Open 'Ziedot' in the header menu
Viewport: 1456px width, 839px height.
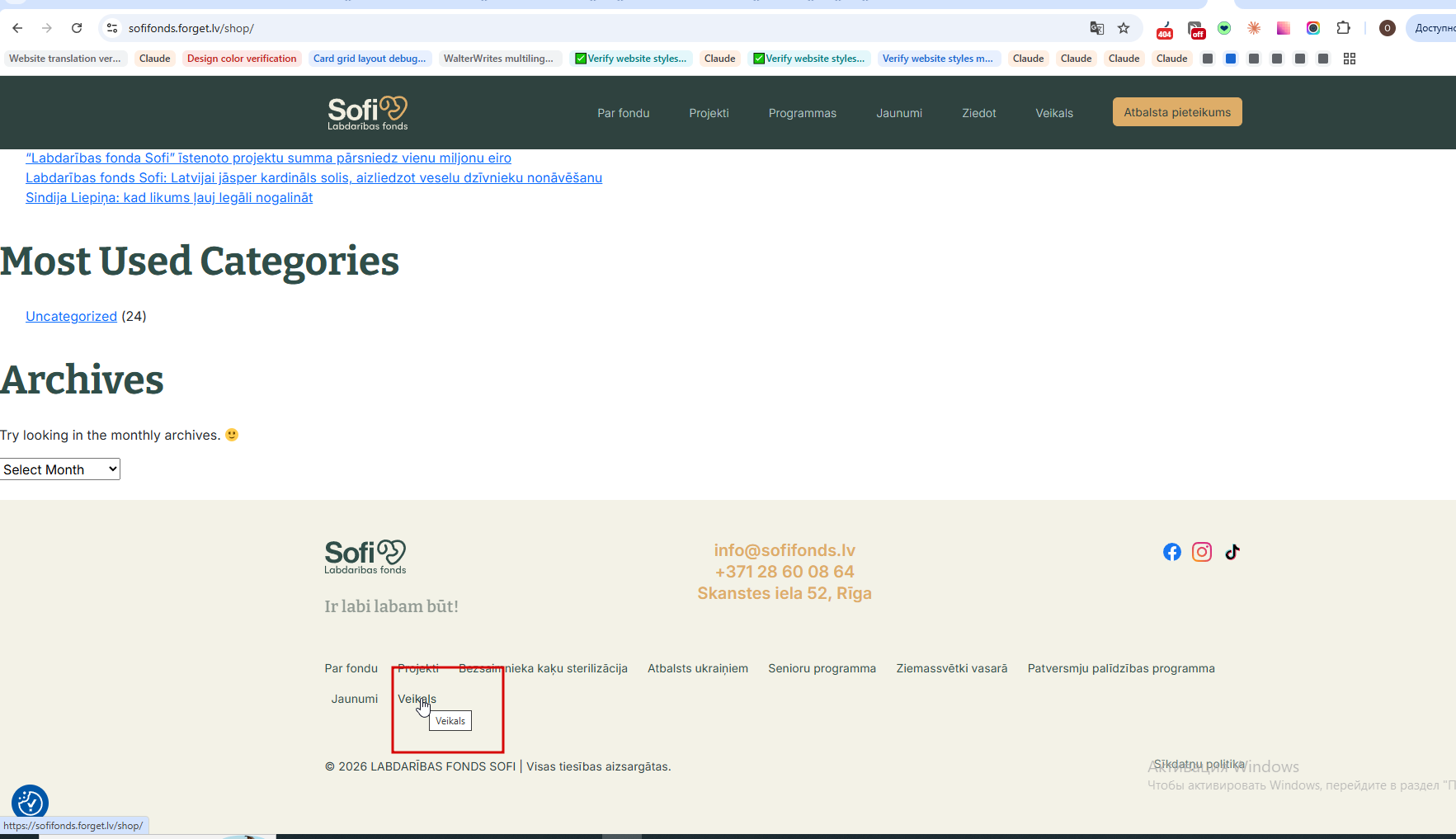click(x=979, y=113)
